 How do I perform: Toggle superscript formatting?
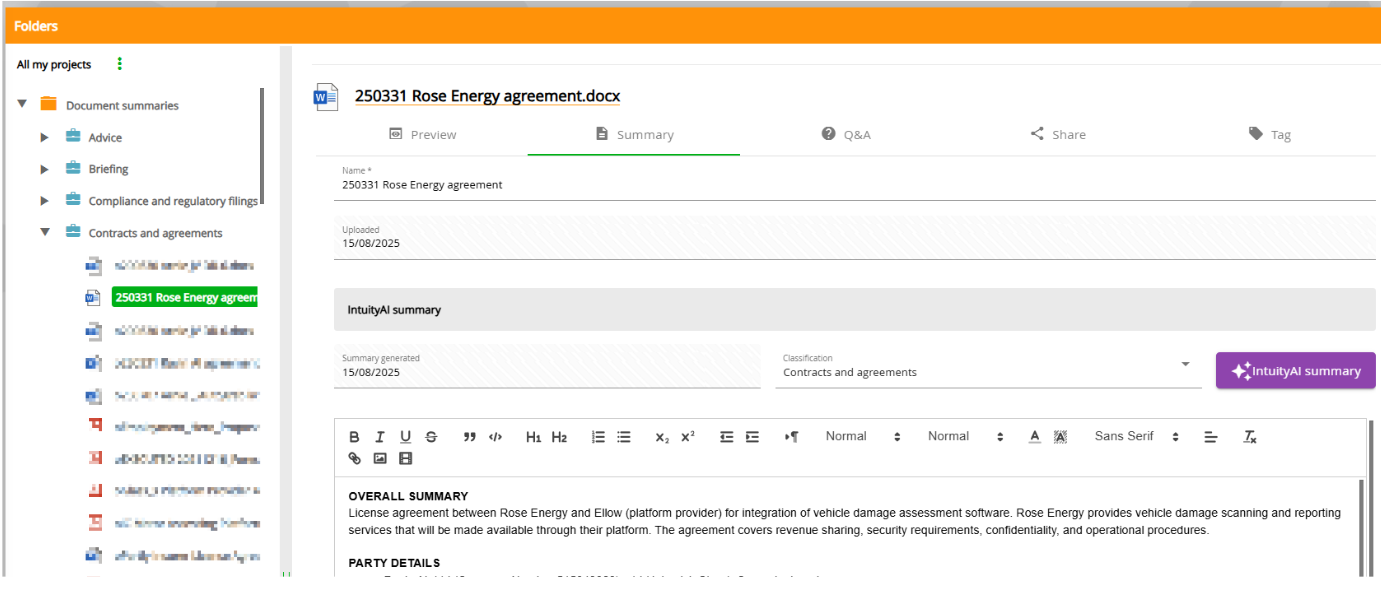pyautogui.click(x=688, y=437)
